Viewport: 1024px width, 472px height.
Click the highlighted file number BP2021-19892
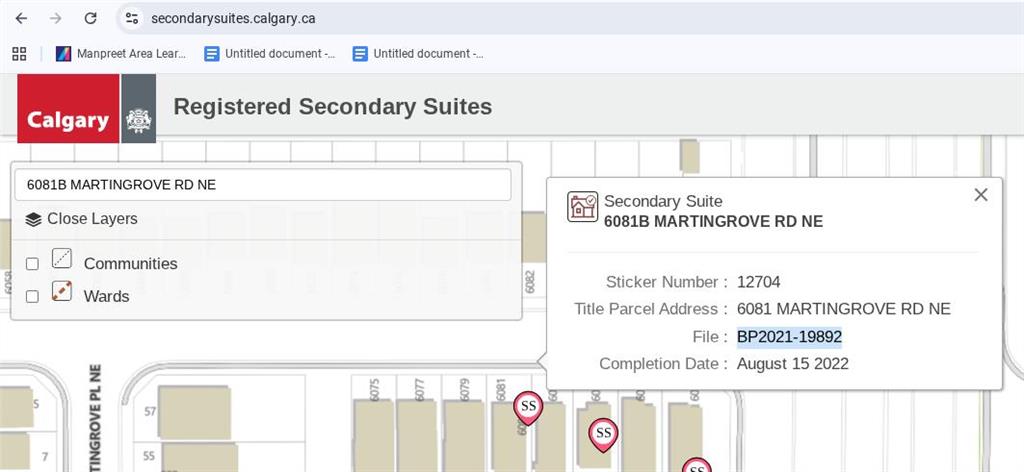(789, 337)
